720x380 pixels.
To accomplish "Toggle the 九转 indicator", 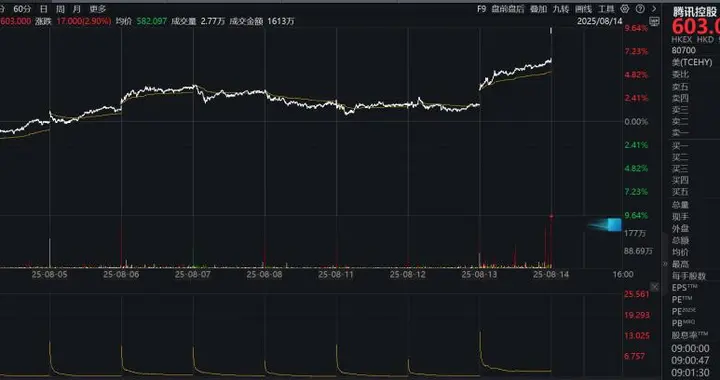I will click(561, 9).
